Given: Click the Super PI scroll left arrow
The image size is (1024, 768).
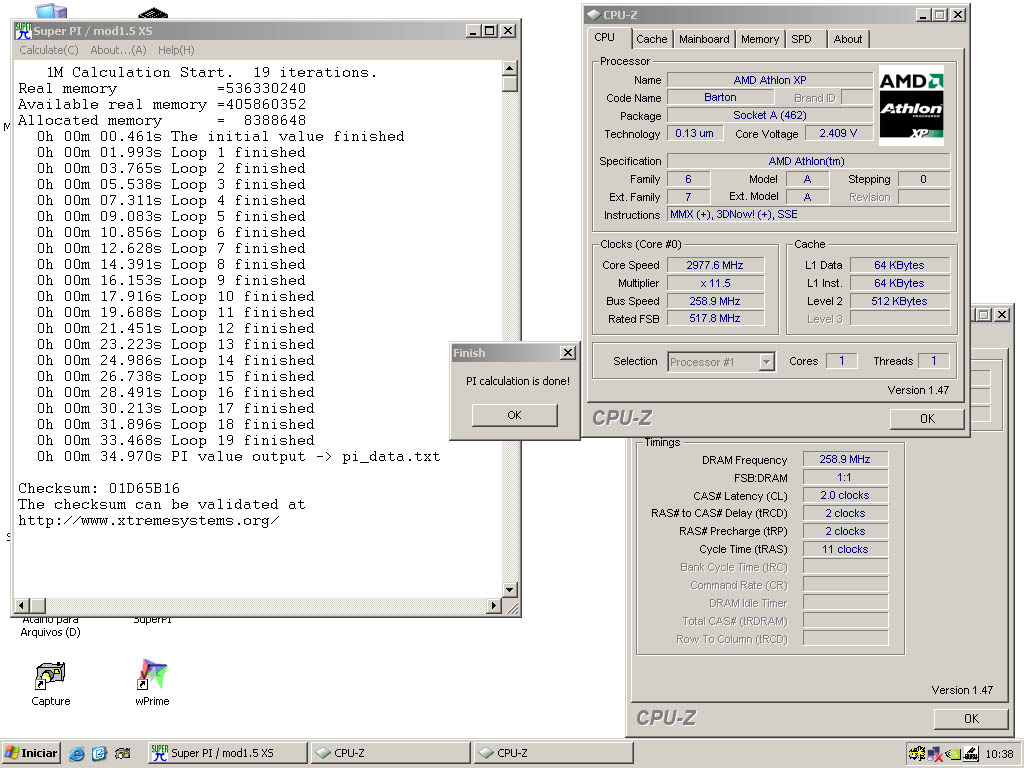Looking at the screenshot, I should [x=22, y=606].
